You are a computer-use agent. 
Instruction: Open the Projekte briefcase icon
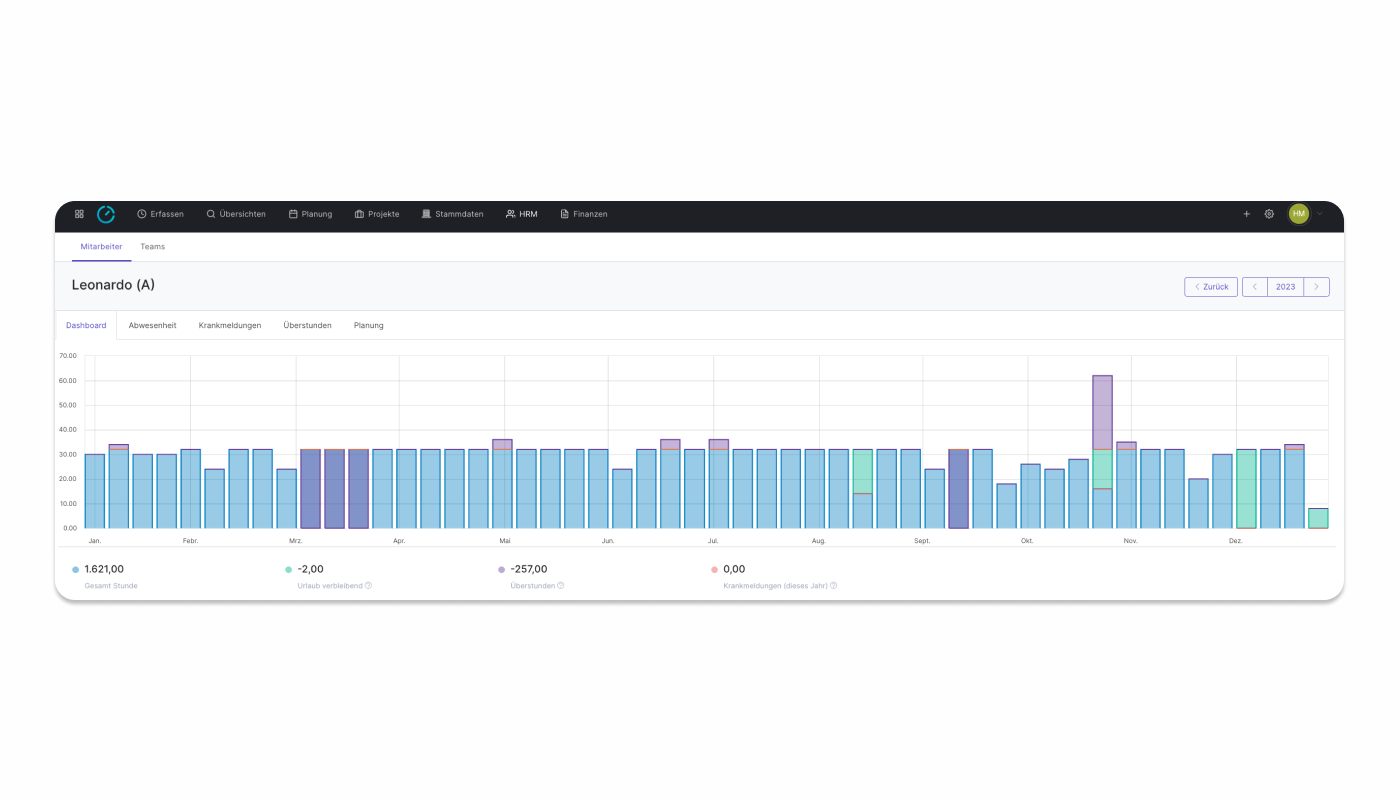pos(357,213)
